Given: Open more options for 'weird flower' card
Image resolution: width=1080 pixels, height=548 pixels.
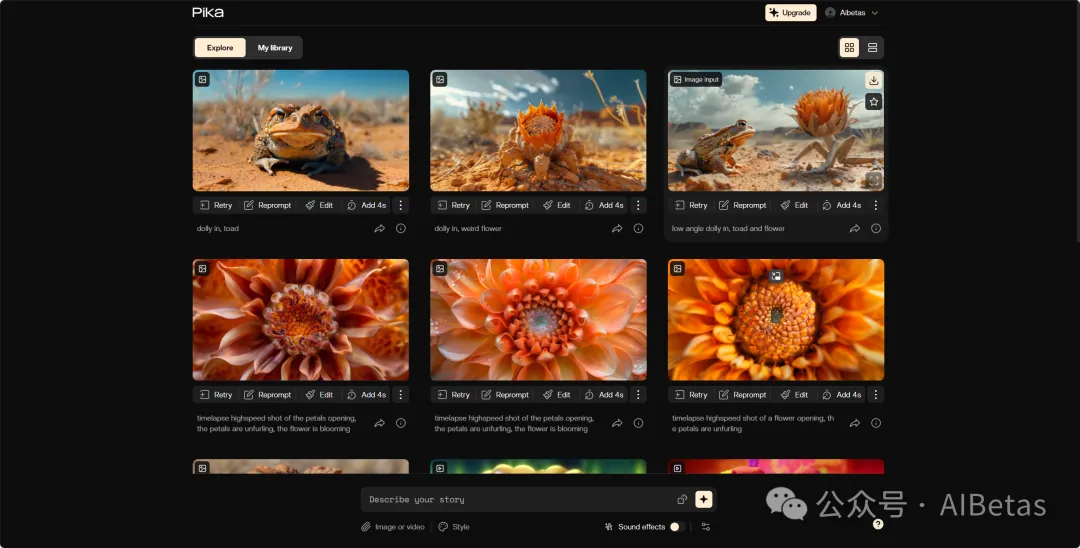Looking at the screenshot, I should (638, 205).
